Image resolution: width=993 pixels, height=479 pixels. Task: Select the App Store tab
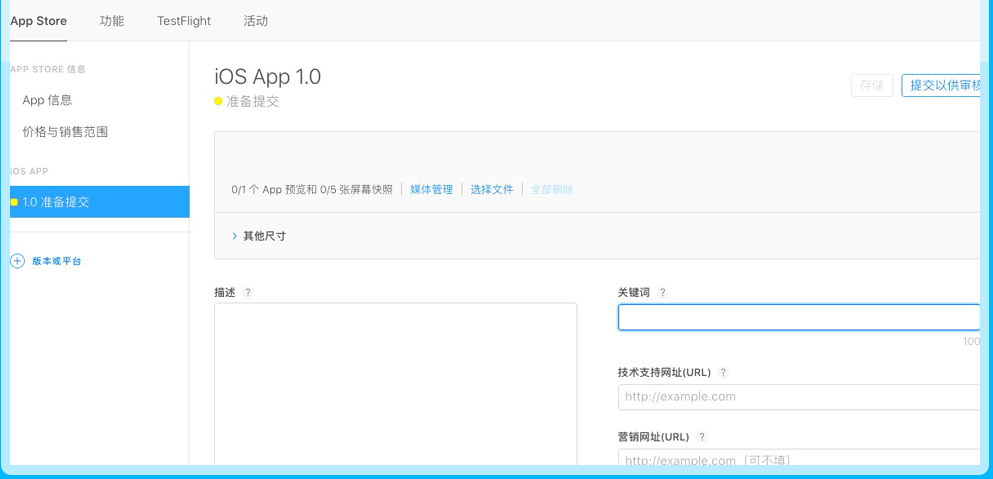pyautogui.click(x=38, y=21)
